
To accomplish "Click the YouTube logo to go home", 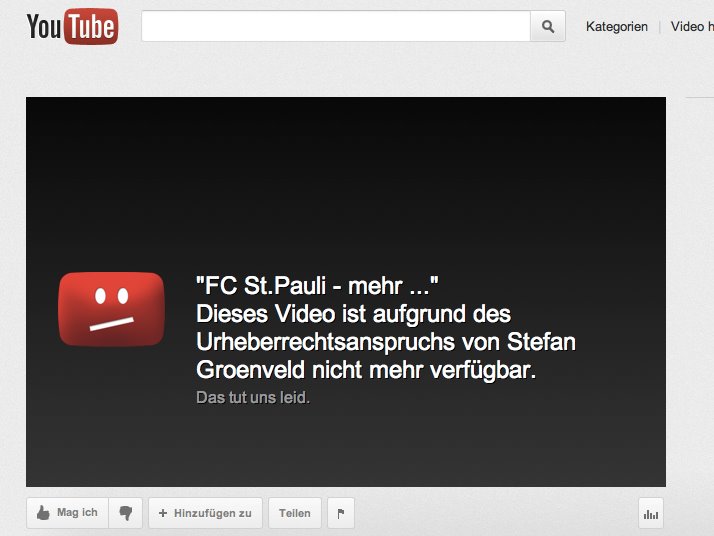I will click(x=72, y=26).
